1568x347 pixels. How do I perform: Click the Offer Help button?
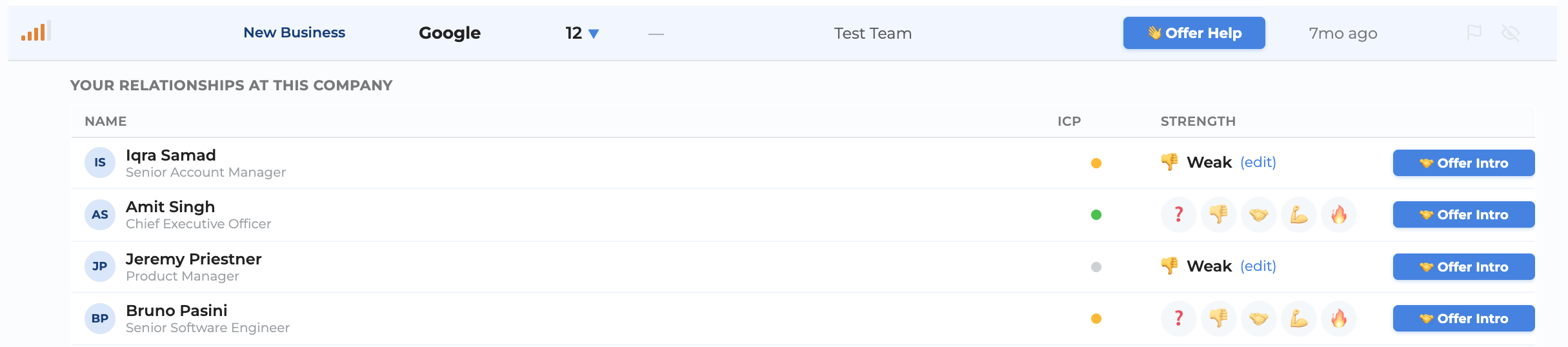[1194, 33]
